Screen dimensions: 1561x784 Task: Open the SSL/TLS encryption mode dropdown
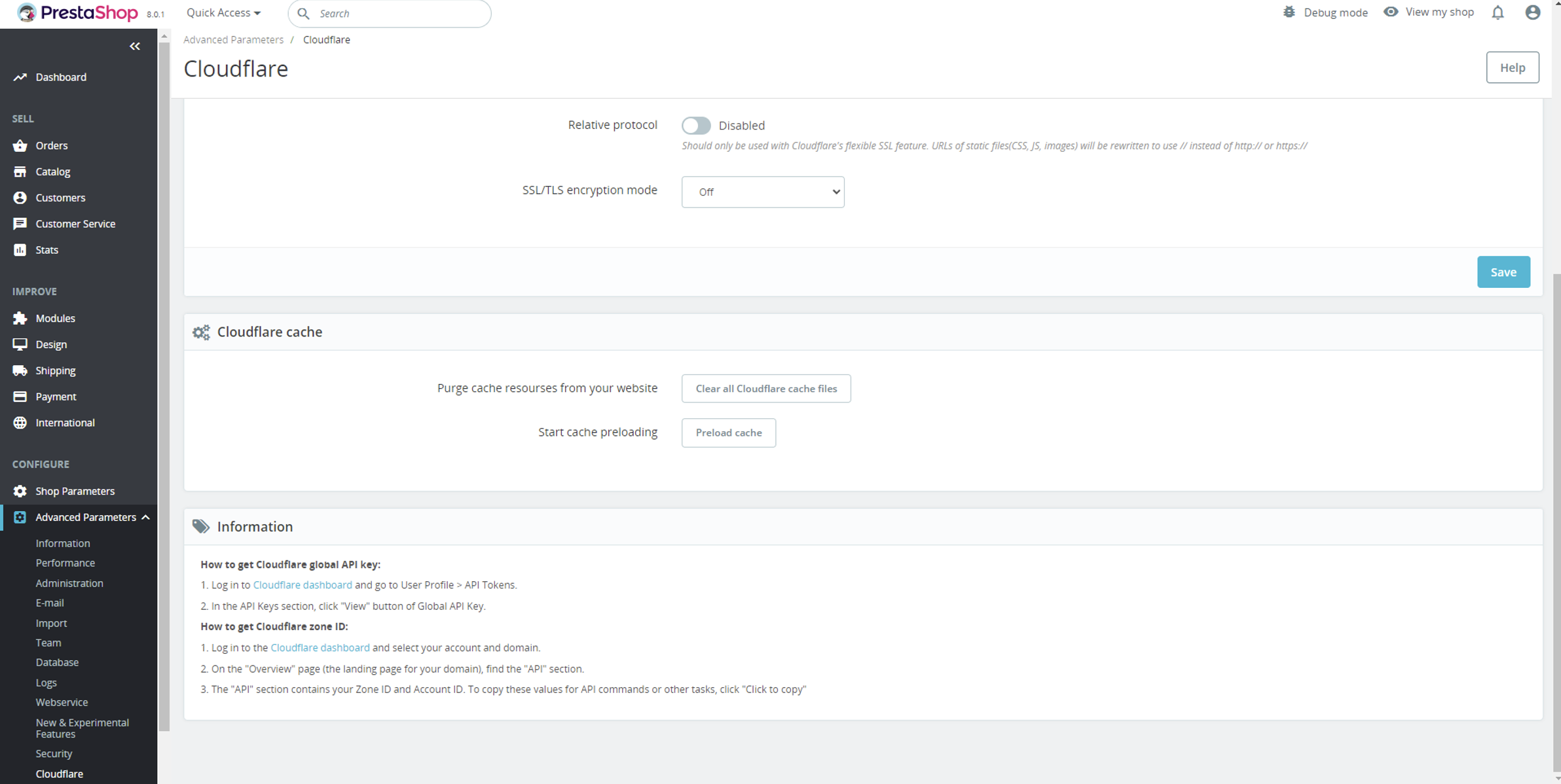click(x=763, y=192)
